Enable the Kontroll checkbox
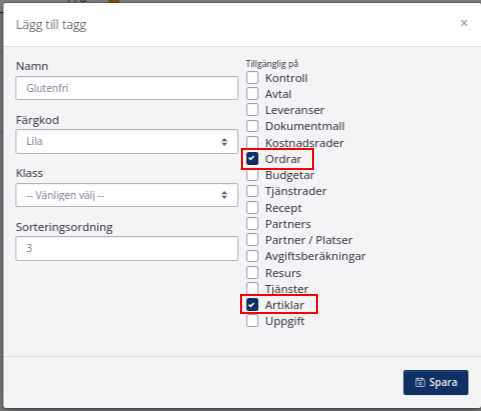481x411 pixels. pyautogui.click(x=252, y=78)
